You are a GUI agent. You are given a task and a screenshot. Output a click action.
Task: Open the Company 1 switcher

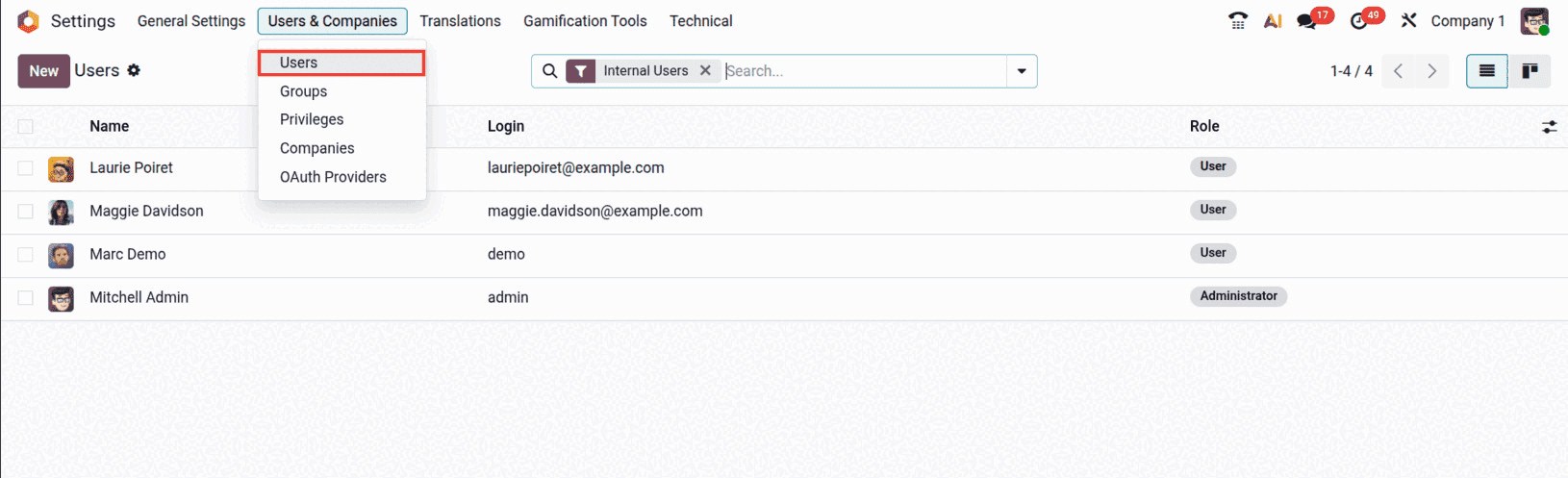tap(1467, 21)
